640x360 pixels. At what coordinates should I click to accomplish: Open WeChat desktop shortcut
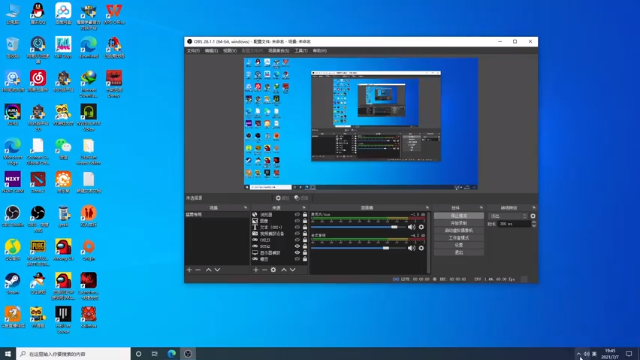click(x=63, y=149)
